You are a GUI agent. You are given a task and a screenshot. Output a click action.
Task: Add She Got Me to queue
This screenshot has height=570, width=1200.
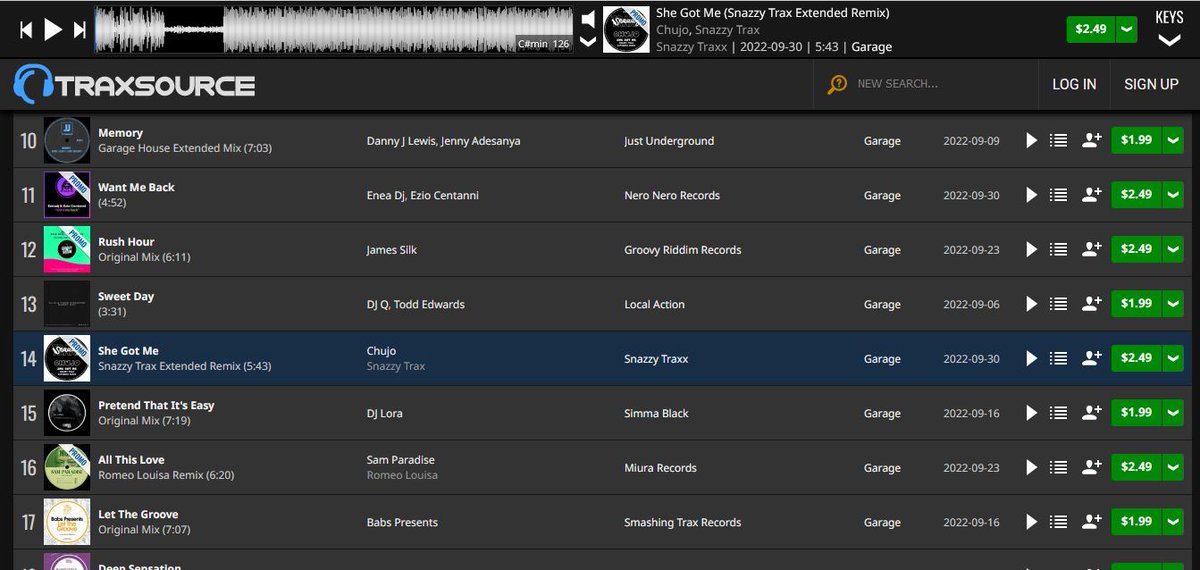(1059, 358)
